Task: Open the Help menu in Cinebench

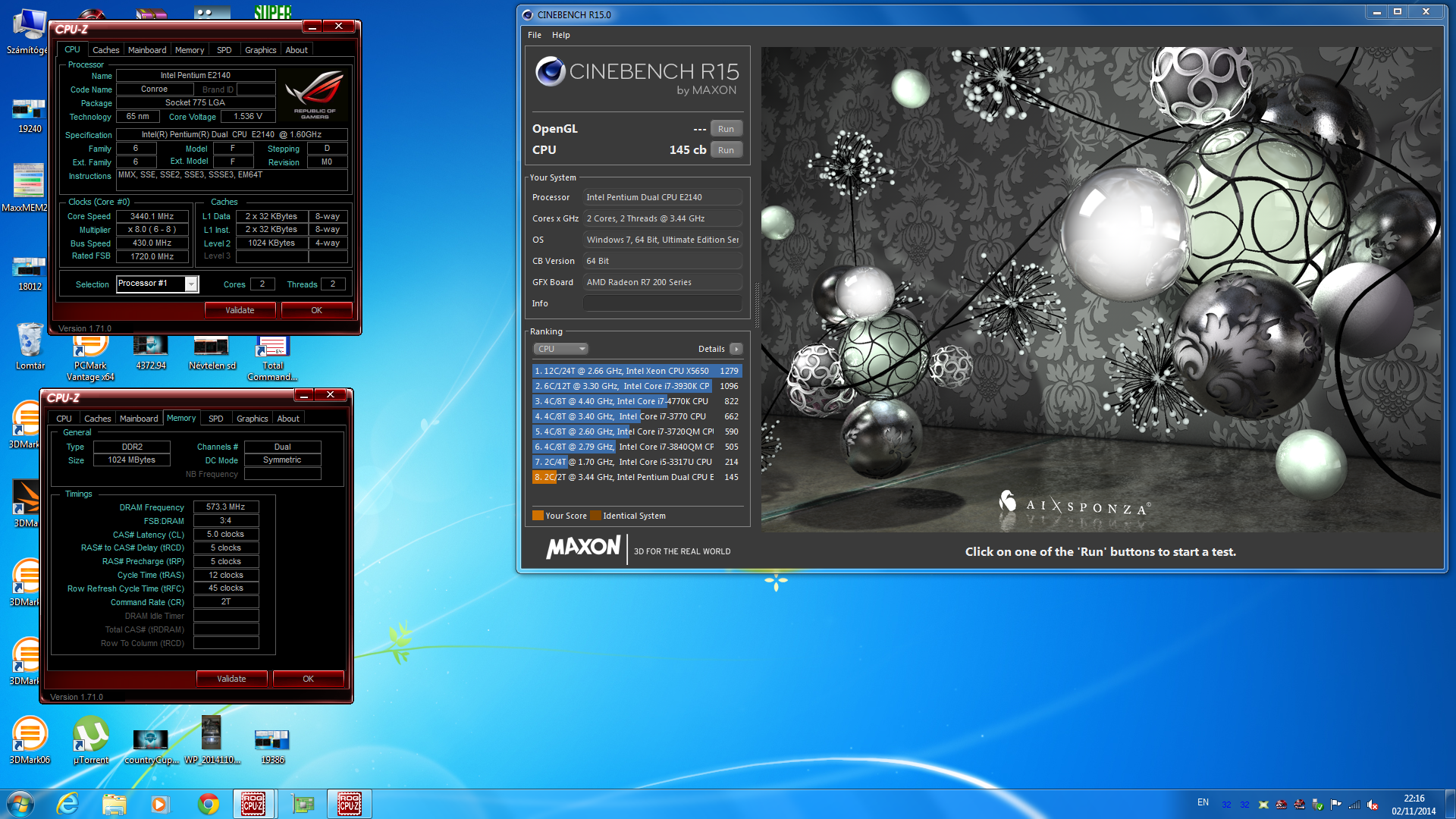Action: pyautogui.click(x=560, y=35)
